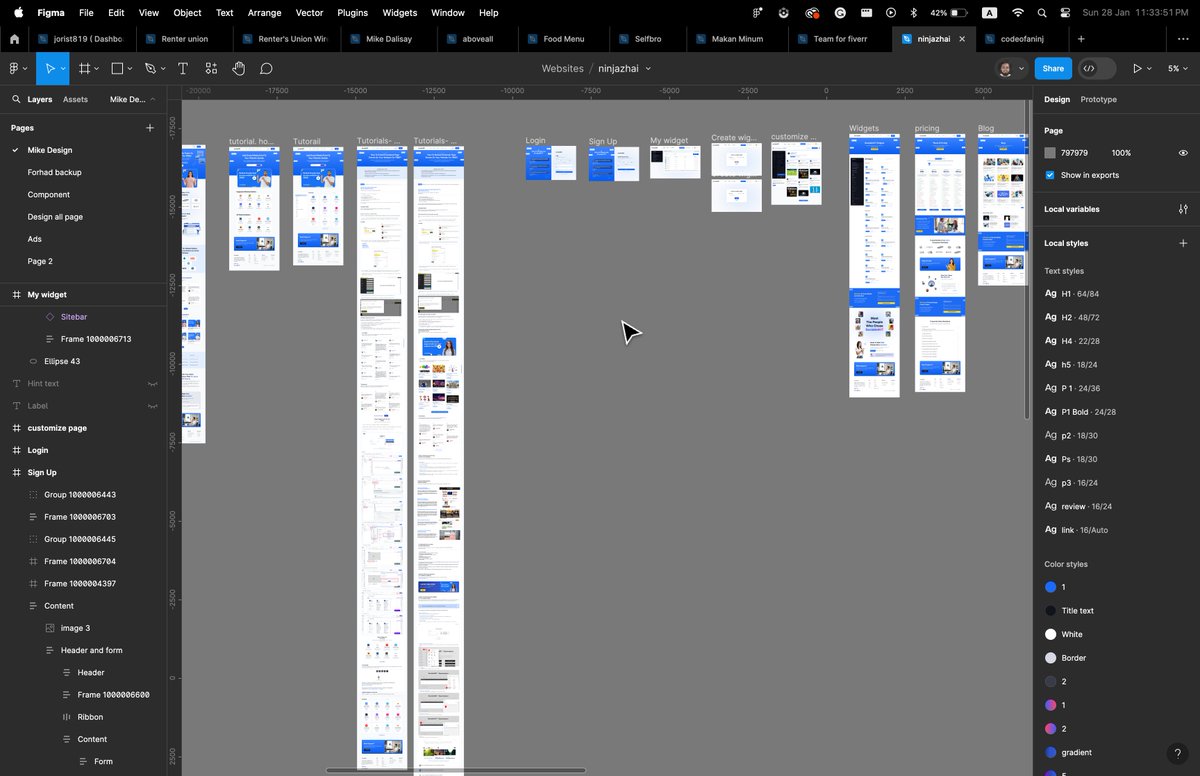Show the hidden Label layer
The width and height of the screenshot is (1200, 776).
[153, 406]
